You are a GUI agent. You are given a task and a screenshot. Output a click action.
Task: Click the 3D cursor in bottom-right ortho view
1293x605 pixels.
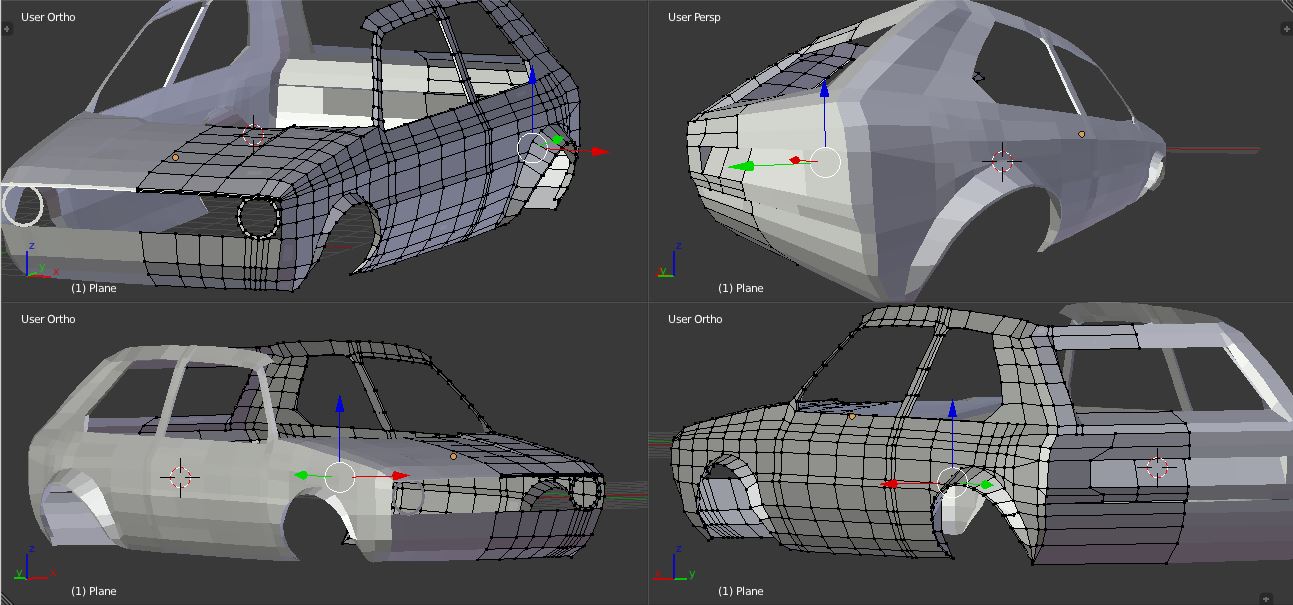tap(1157, 467)
